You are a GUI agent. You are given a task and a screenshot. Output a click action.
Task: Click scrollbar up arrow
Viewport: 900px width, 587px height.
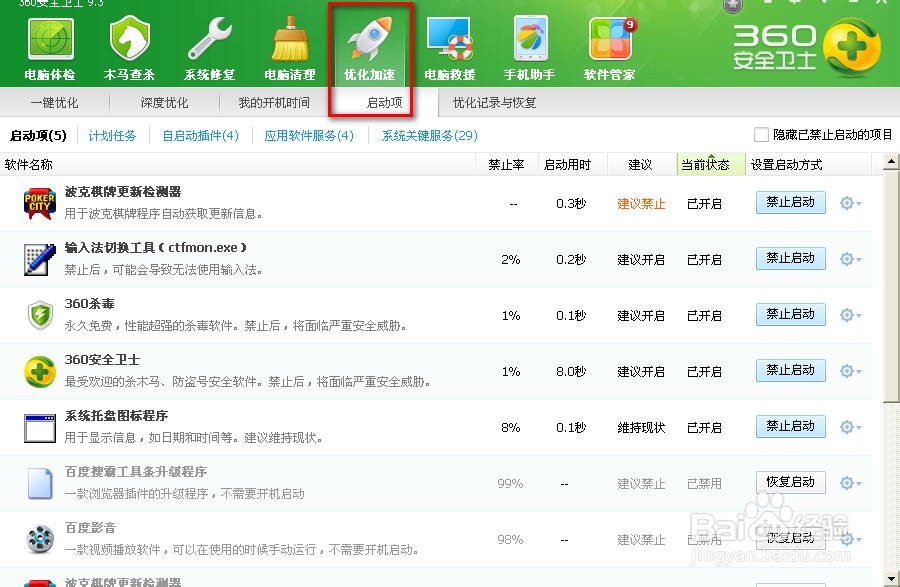click(891, 162)
